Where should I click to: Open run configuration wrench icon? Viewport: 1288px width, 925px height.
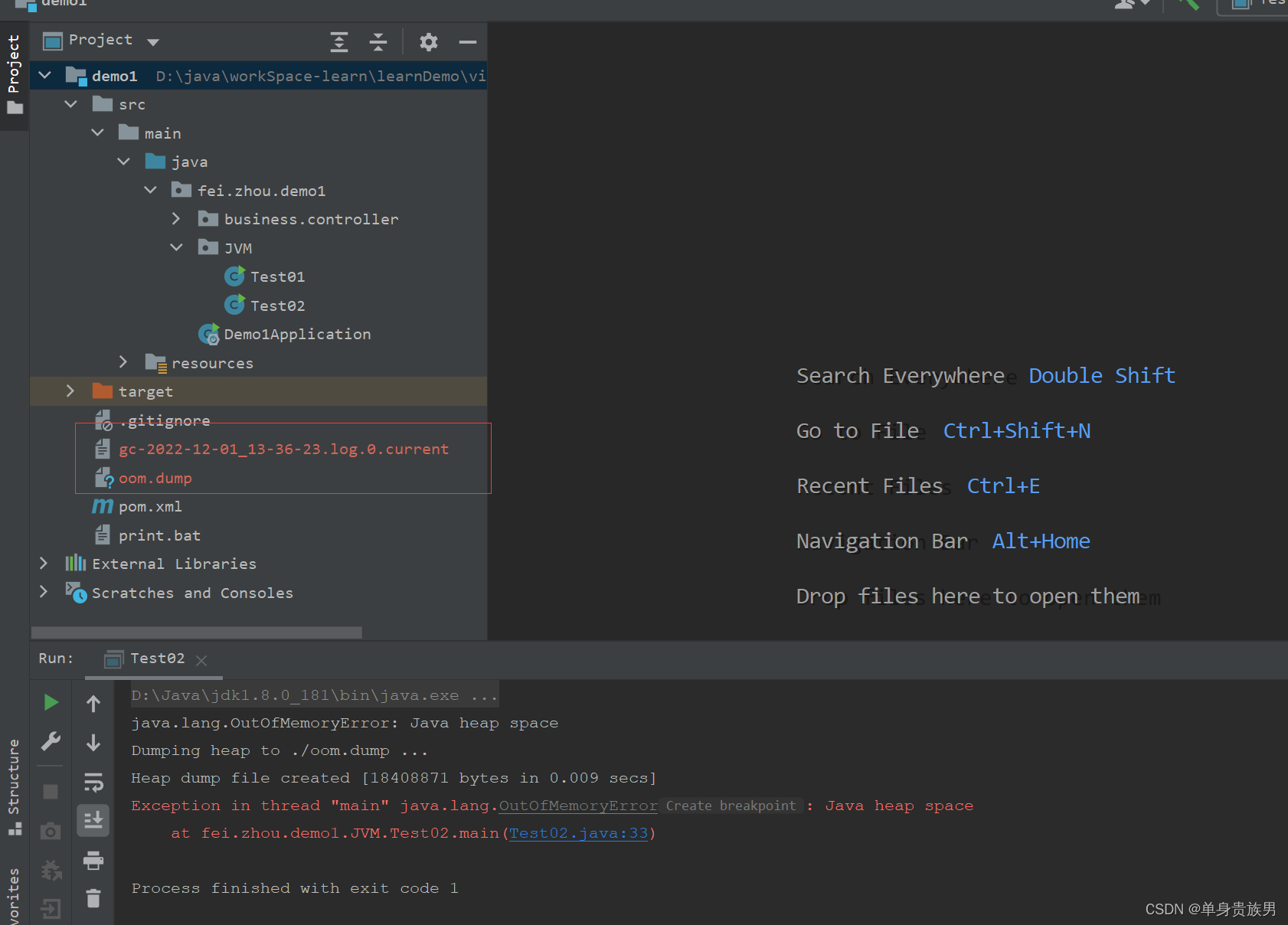tap(51, 741)
